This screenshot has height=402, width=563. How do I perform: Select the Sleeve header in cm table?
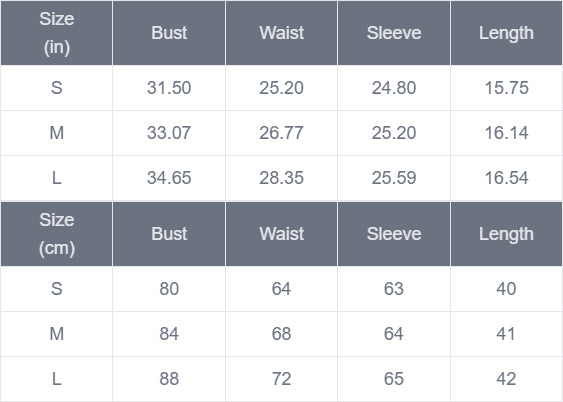point(394,234)
